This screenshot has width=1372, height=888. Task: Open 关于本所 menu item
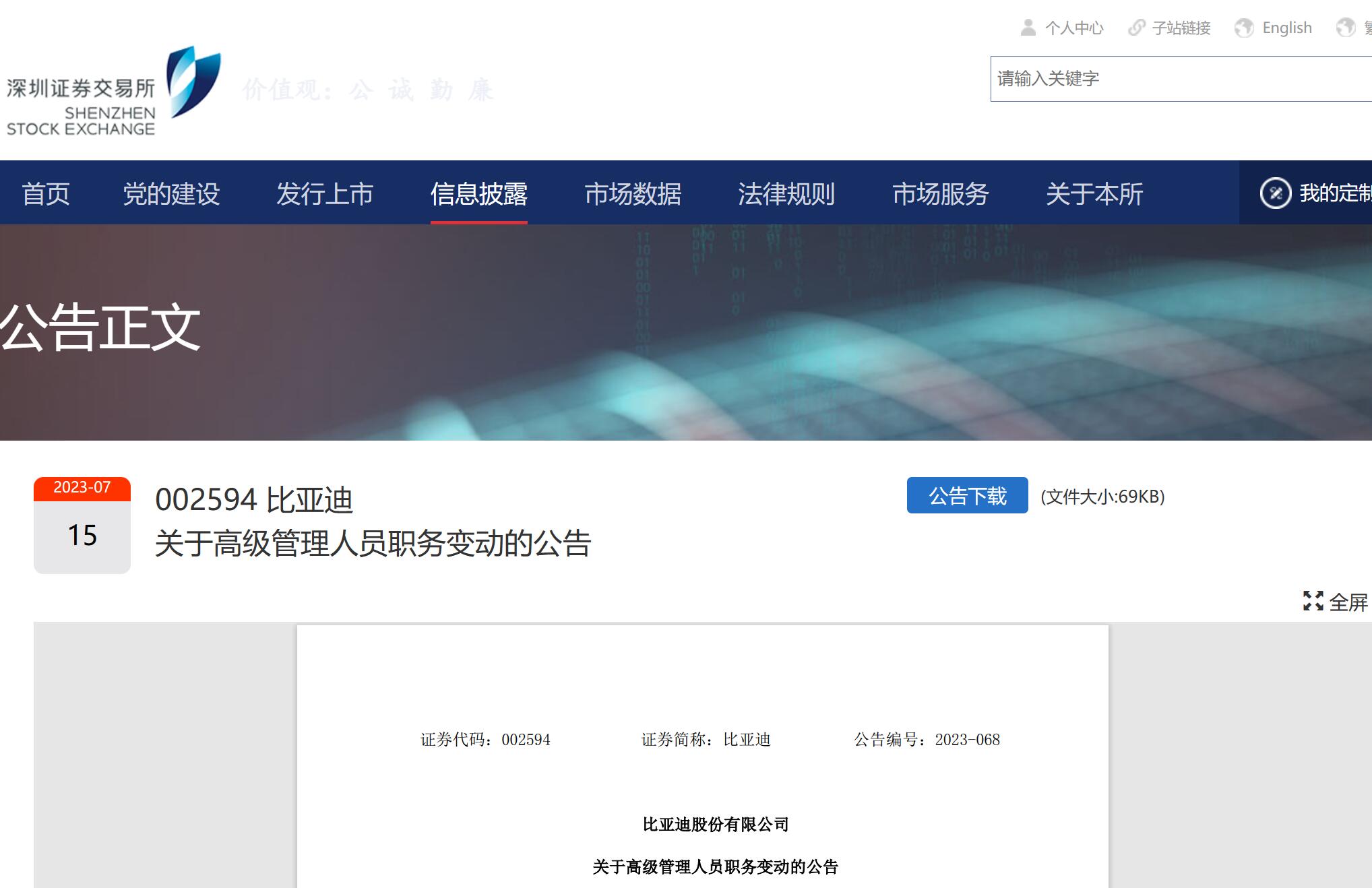pos(1094,194)
